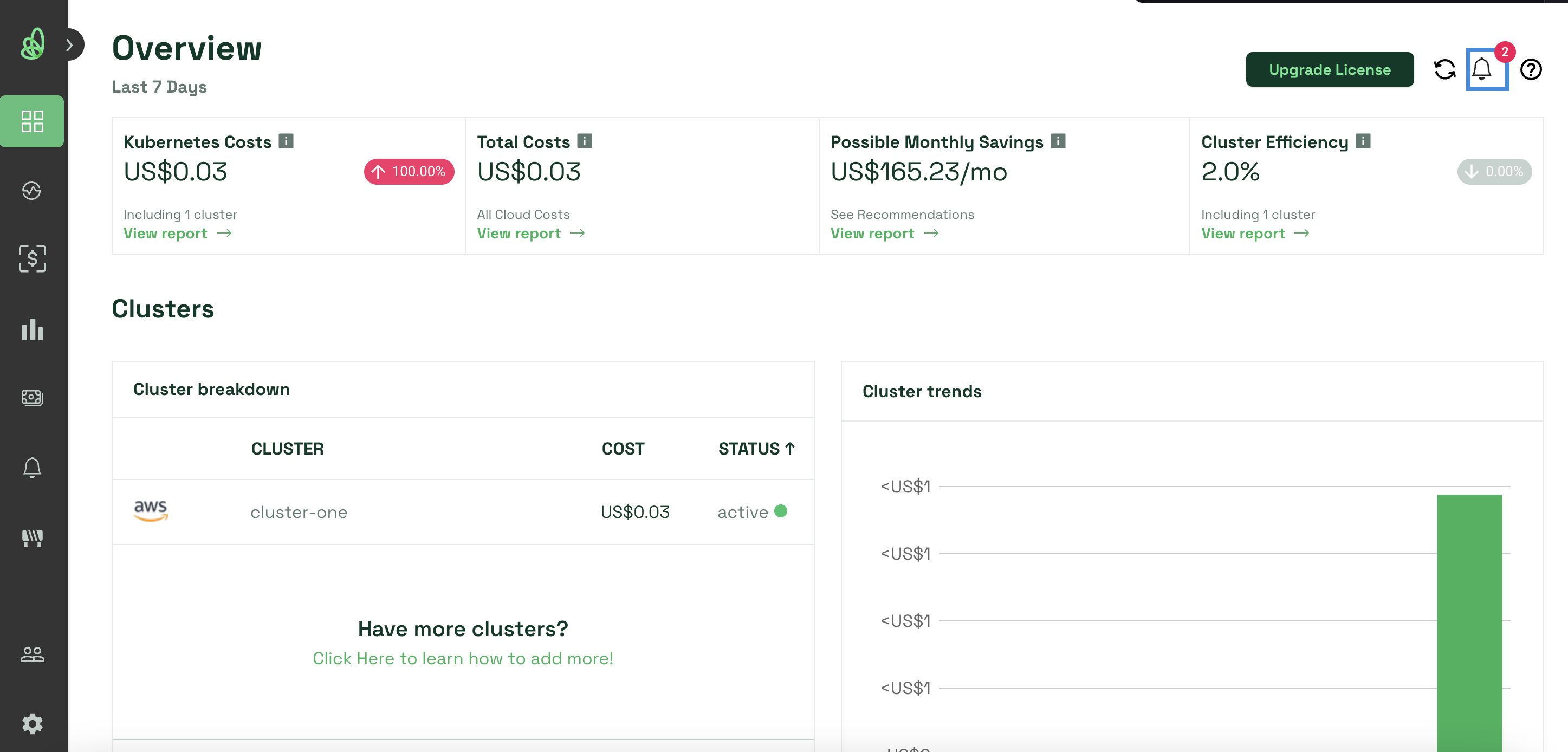Show info tooltip for Cluster Efficiency
Screen dimensions: 1568x752
tap(1363, 141)
